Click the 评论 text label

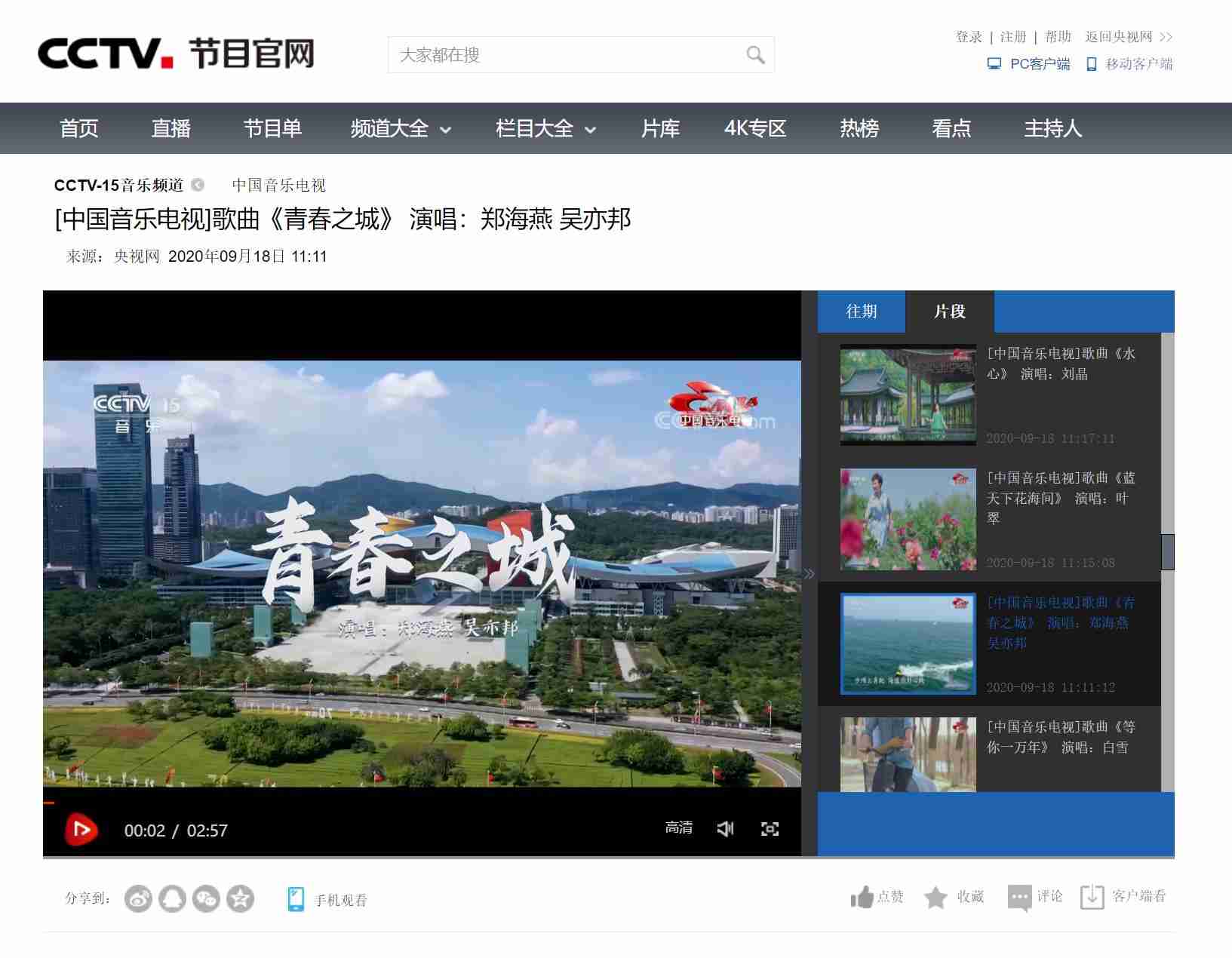[x=1049, y=896]
